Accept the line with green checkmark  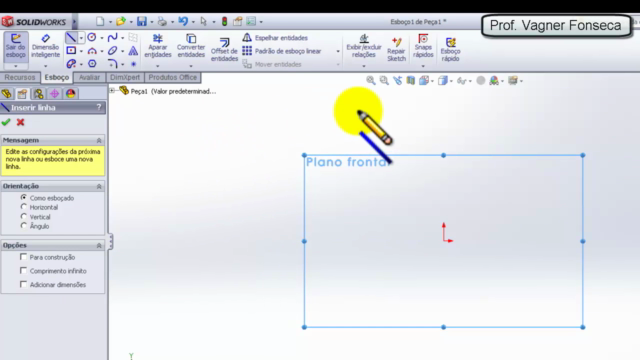click(x=6, y=122)
